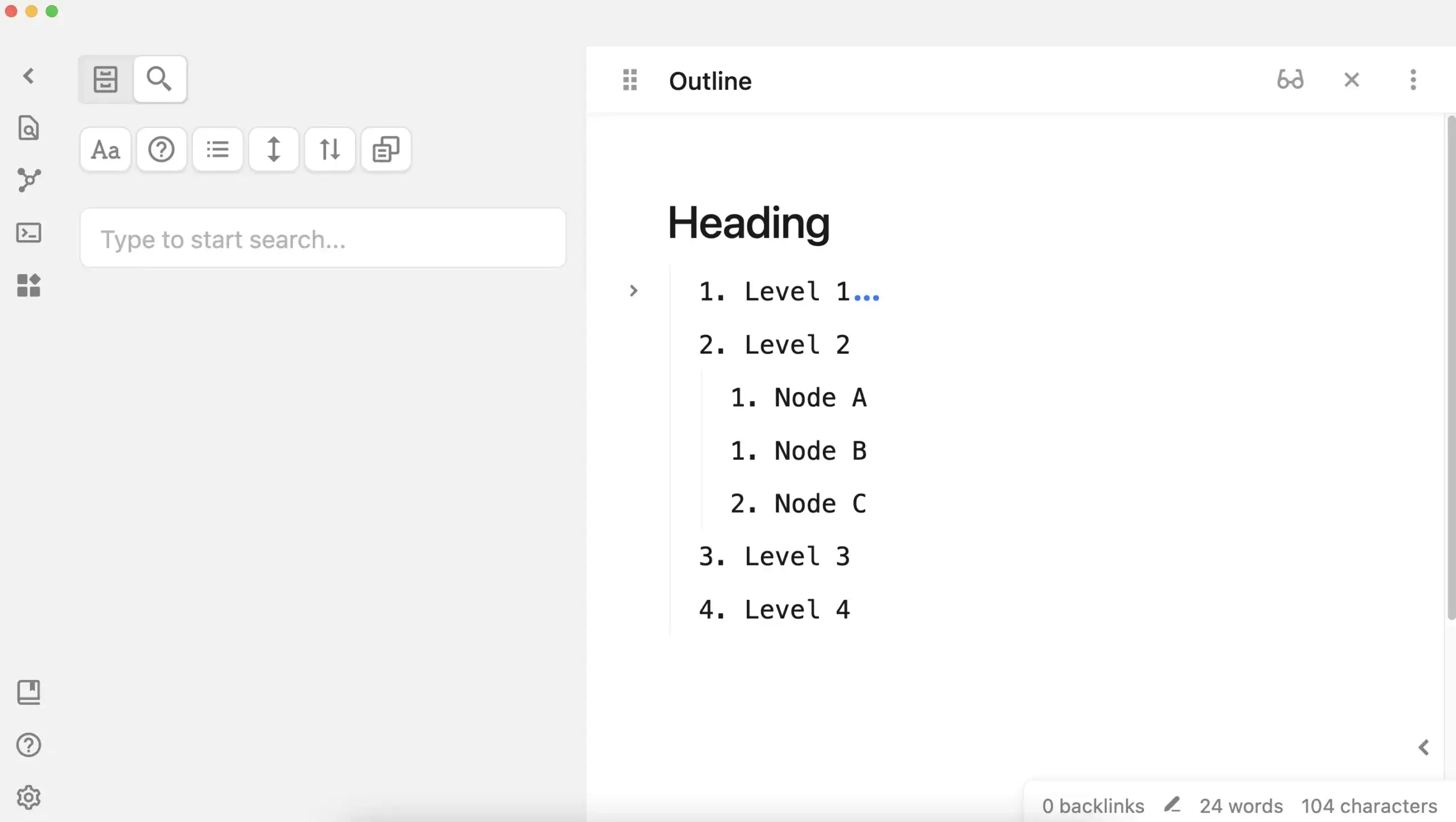Switch to the search tab

(x=159, y=79)
